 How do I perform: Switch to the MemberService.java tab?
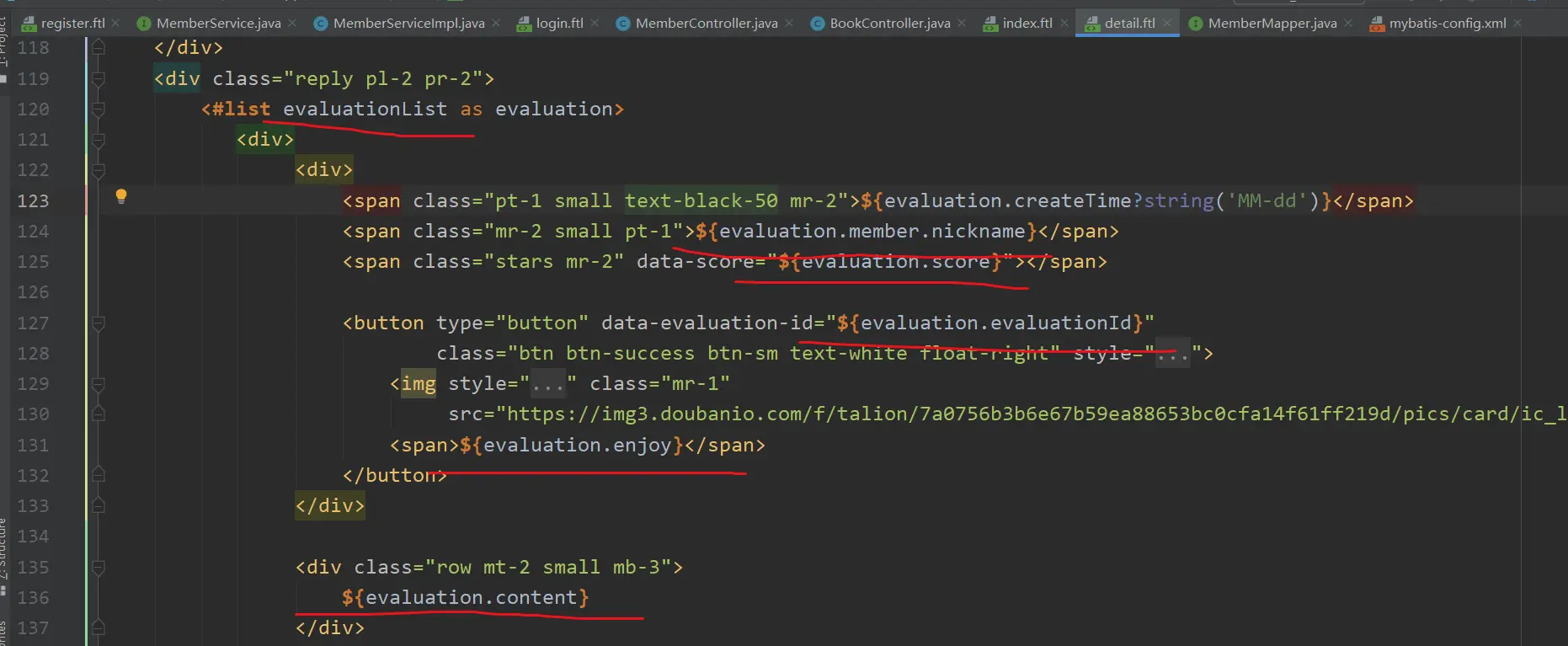coord(218,23)
